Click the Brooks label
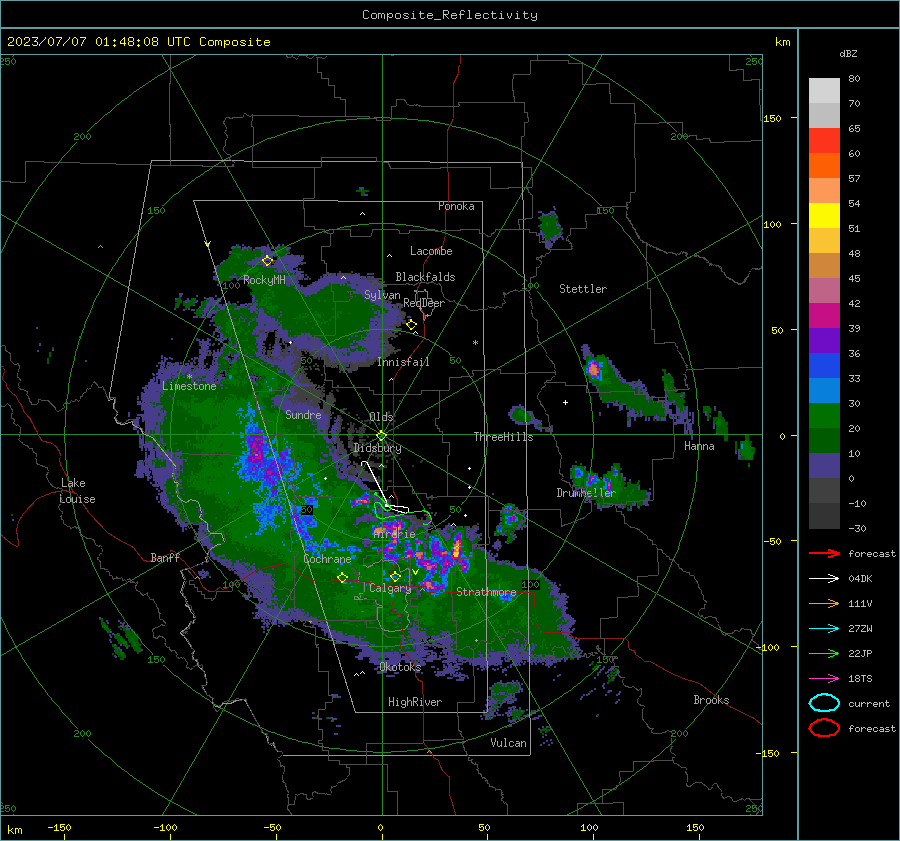Screen dimensions: 900x841 coord(711,700)
